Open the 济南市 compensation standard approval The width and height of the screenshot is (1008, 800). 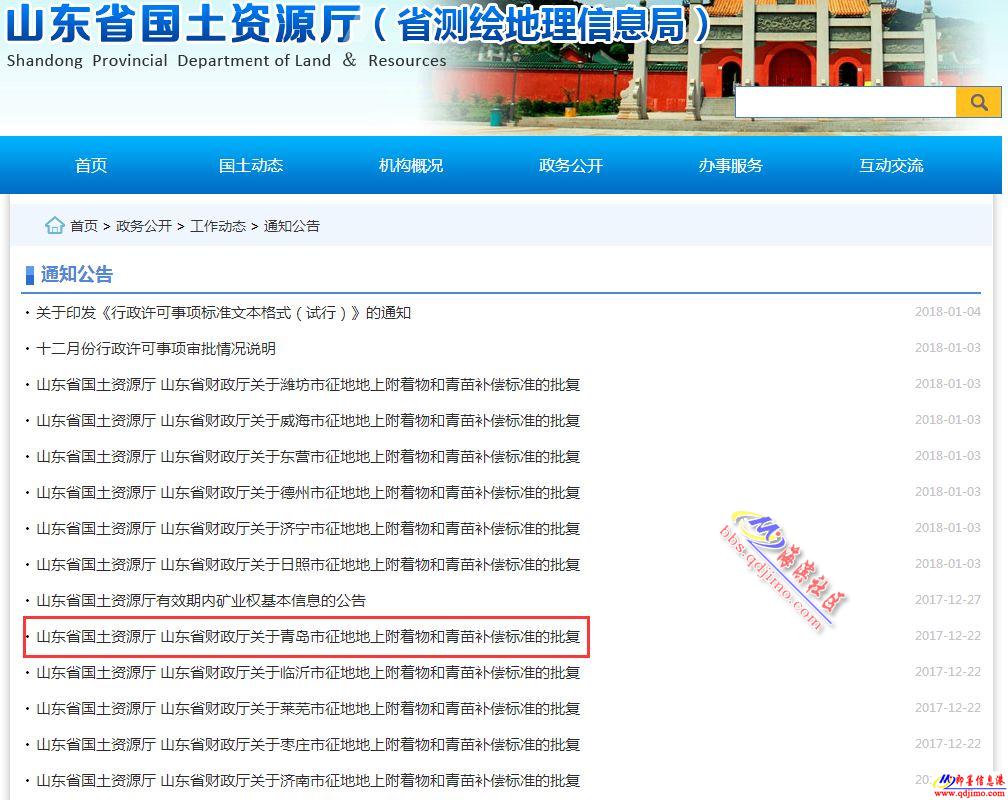[308, 781]
